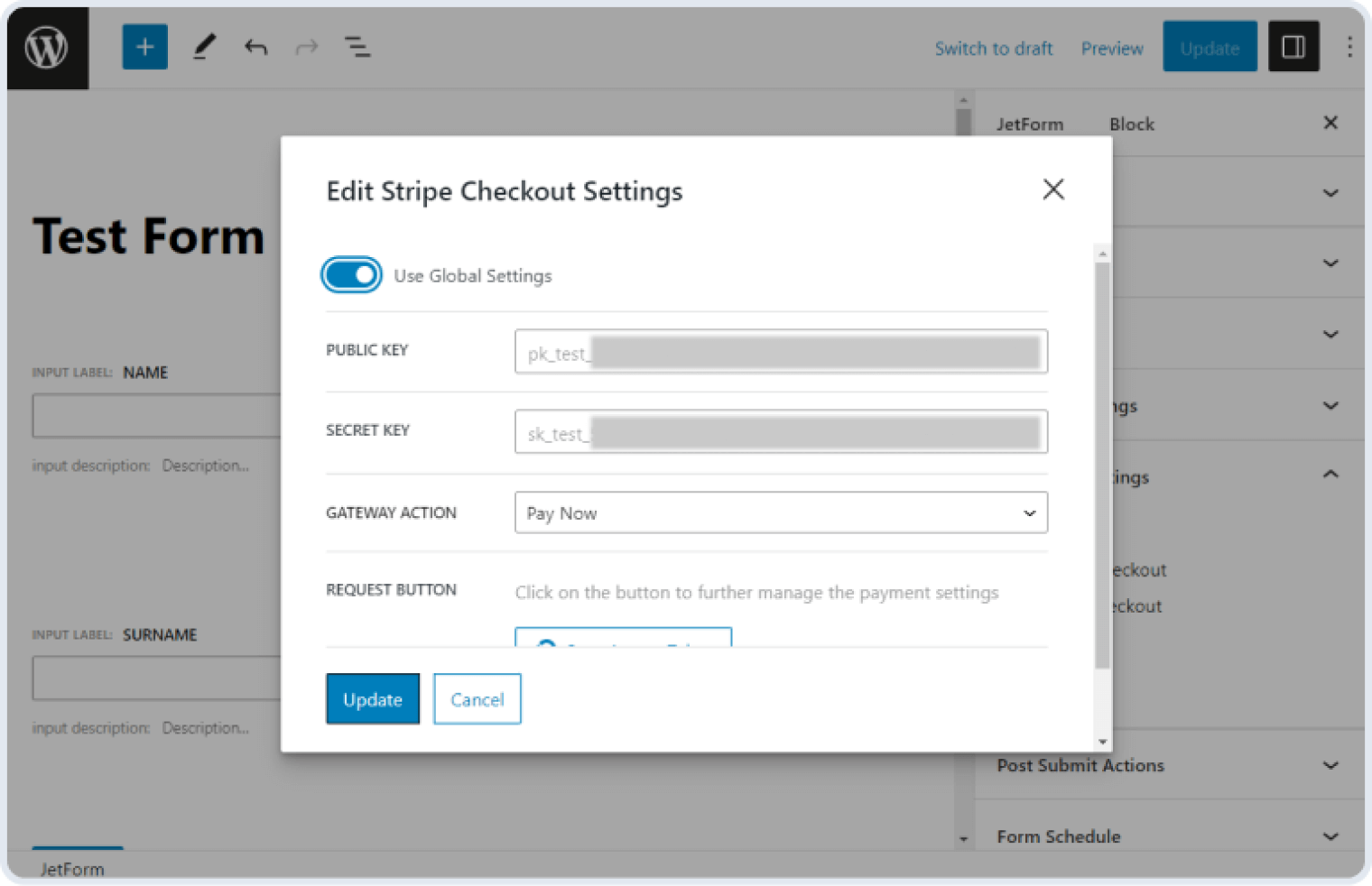Close the Edit Stripe Checkout Settings dialog
The image size is (1372, 886).
pyautogui.click(x=1053, y=190)
